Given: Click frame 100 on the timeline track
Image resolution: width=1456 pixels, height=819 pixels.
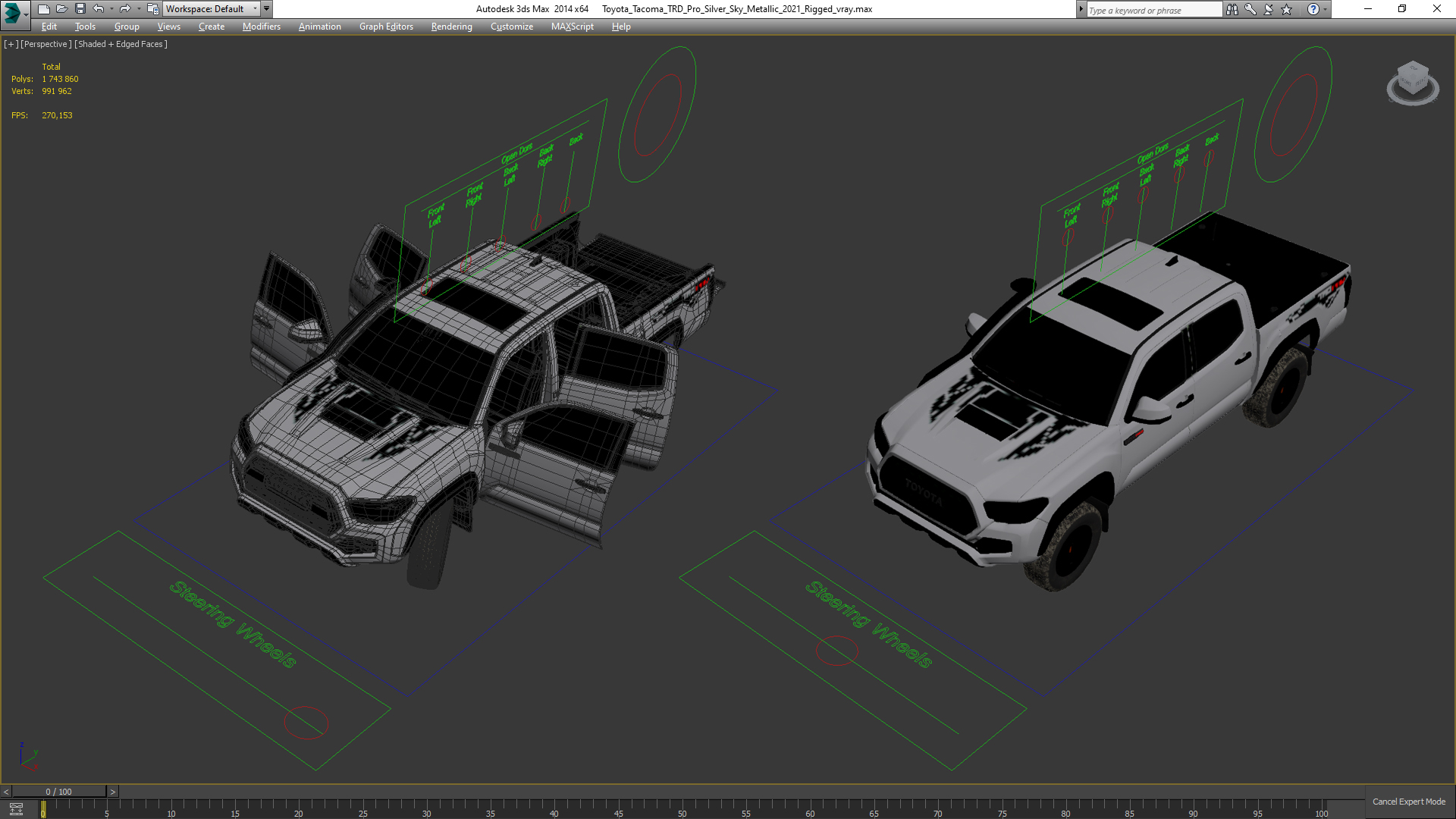Looking at the screenshot, I should pos(1321,808).
